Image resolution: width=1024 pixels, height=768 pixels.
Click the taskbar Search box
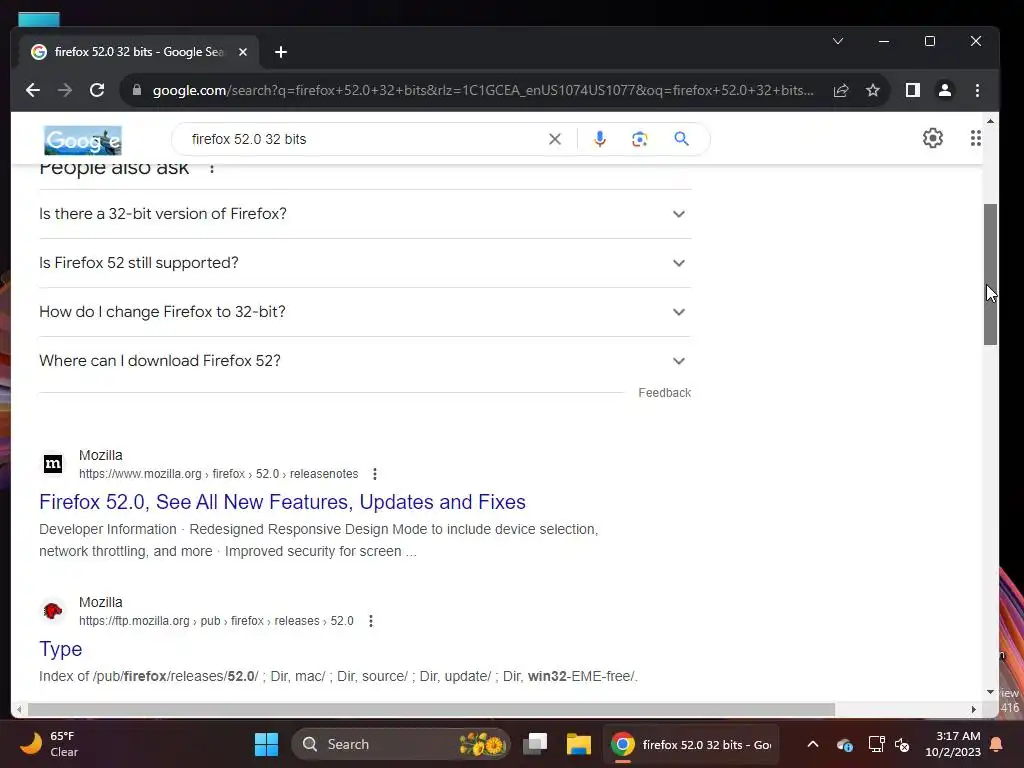point(400,744)
